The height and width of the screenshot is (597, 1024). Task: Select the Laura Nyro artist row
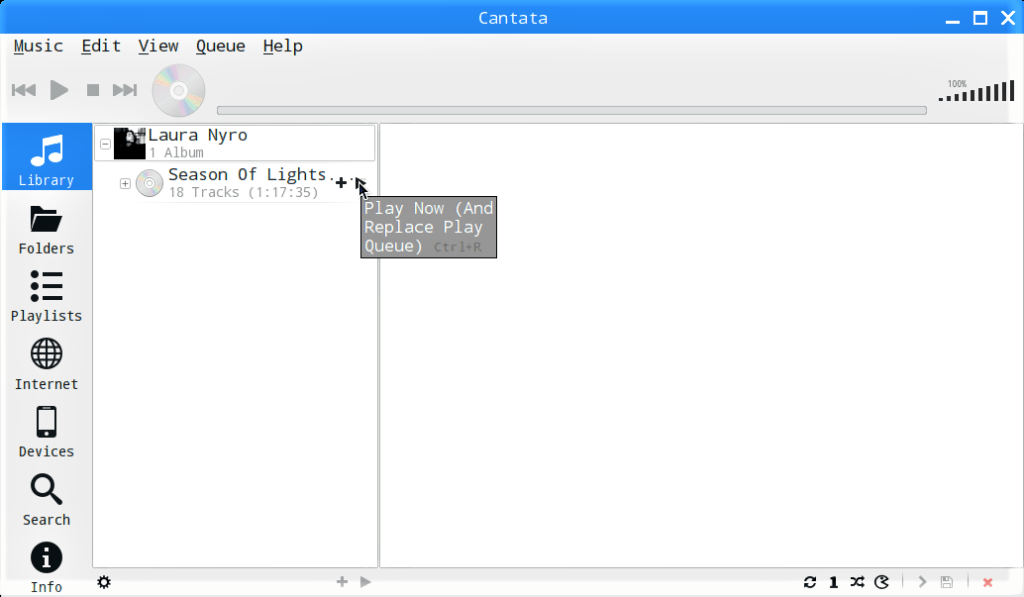point(235,143)
